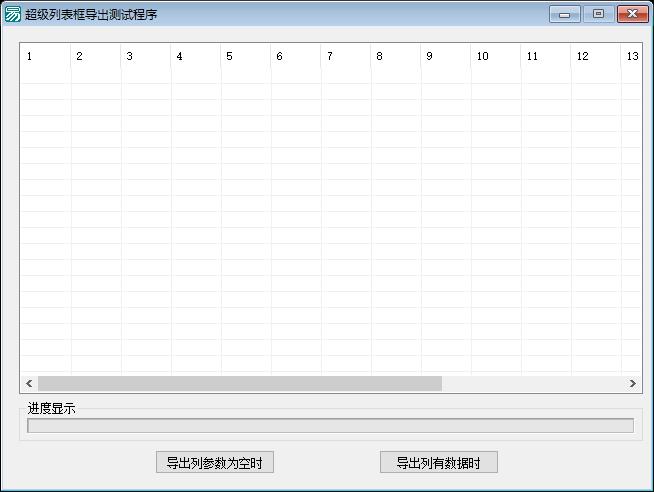Select column header 5
The image size is (654, 492).
coord(246,56)
